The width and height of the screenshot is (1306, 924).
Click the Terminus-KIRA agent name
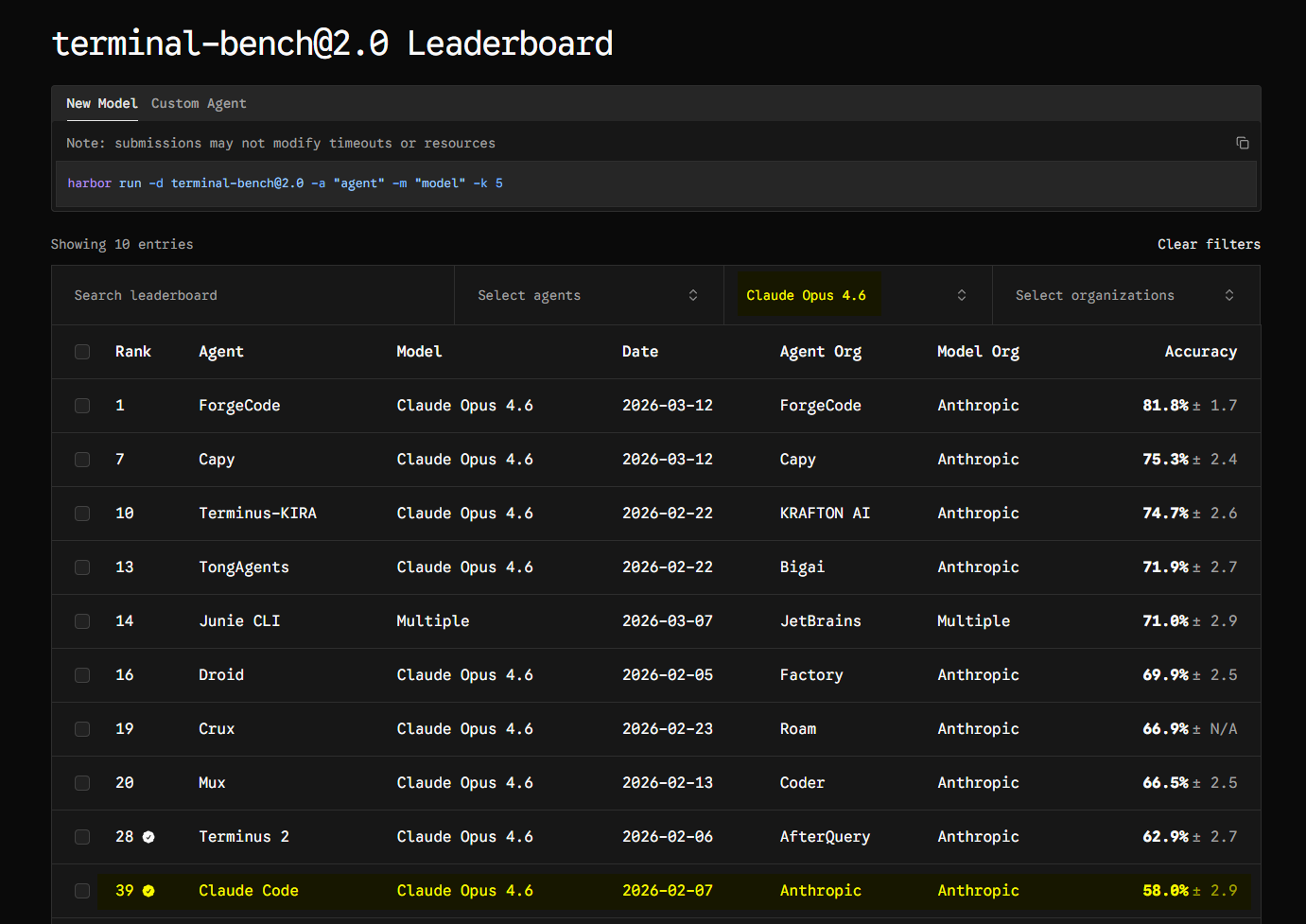(257, 514)
